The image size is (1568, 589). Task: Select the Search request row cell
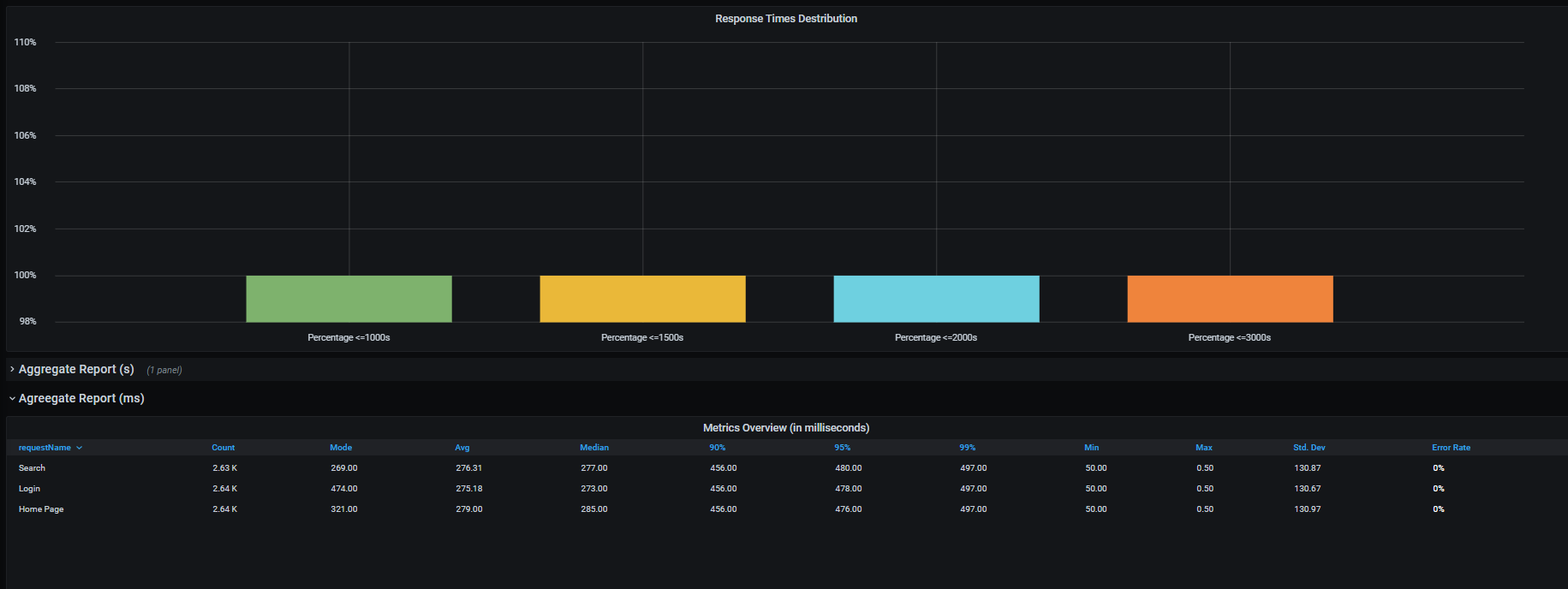(33, 468)
